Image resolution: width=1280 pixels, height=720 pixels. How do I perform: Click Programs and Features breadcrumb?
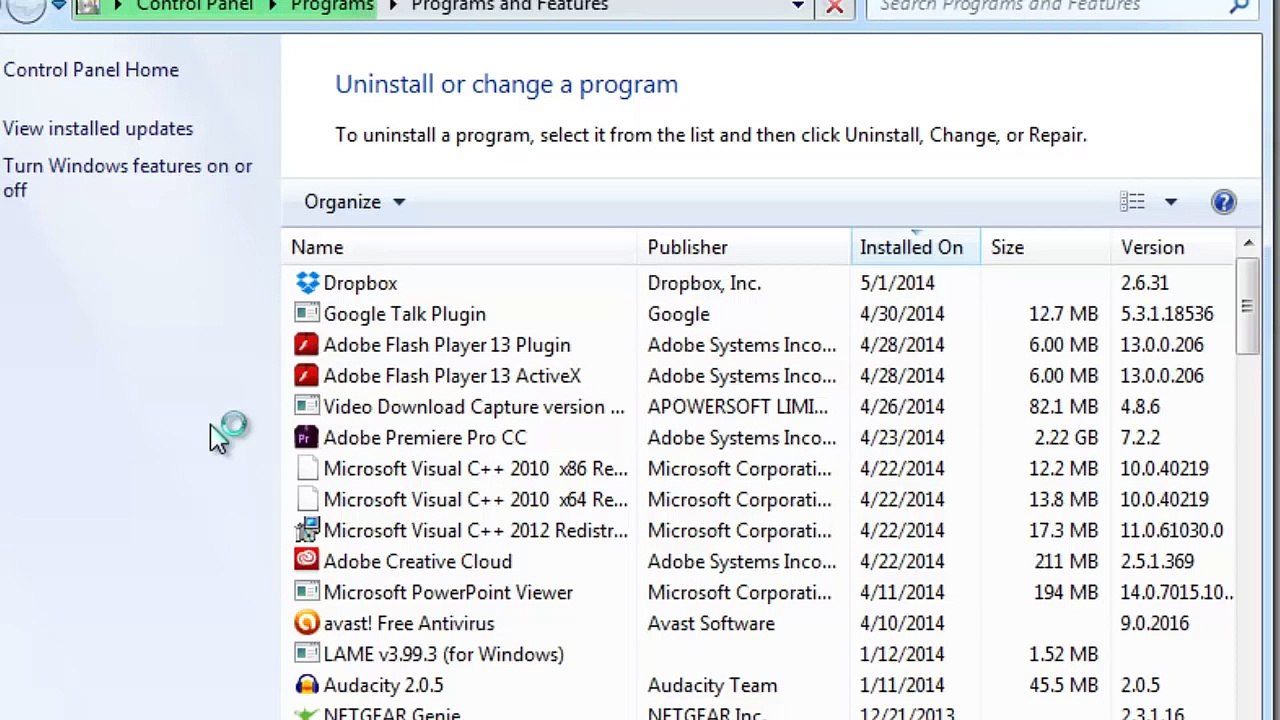click(x=510, y=6)
